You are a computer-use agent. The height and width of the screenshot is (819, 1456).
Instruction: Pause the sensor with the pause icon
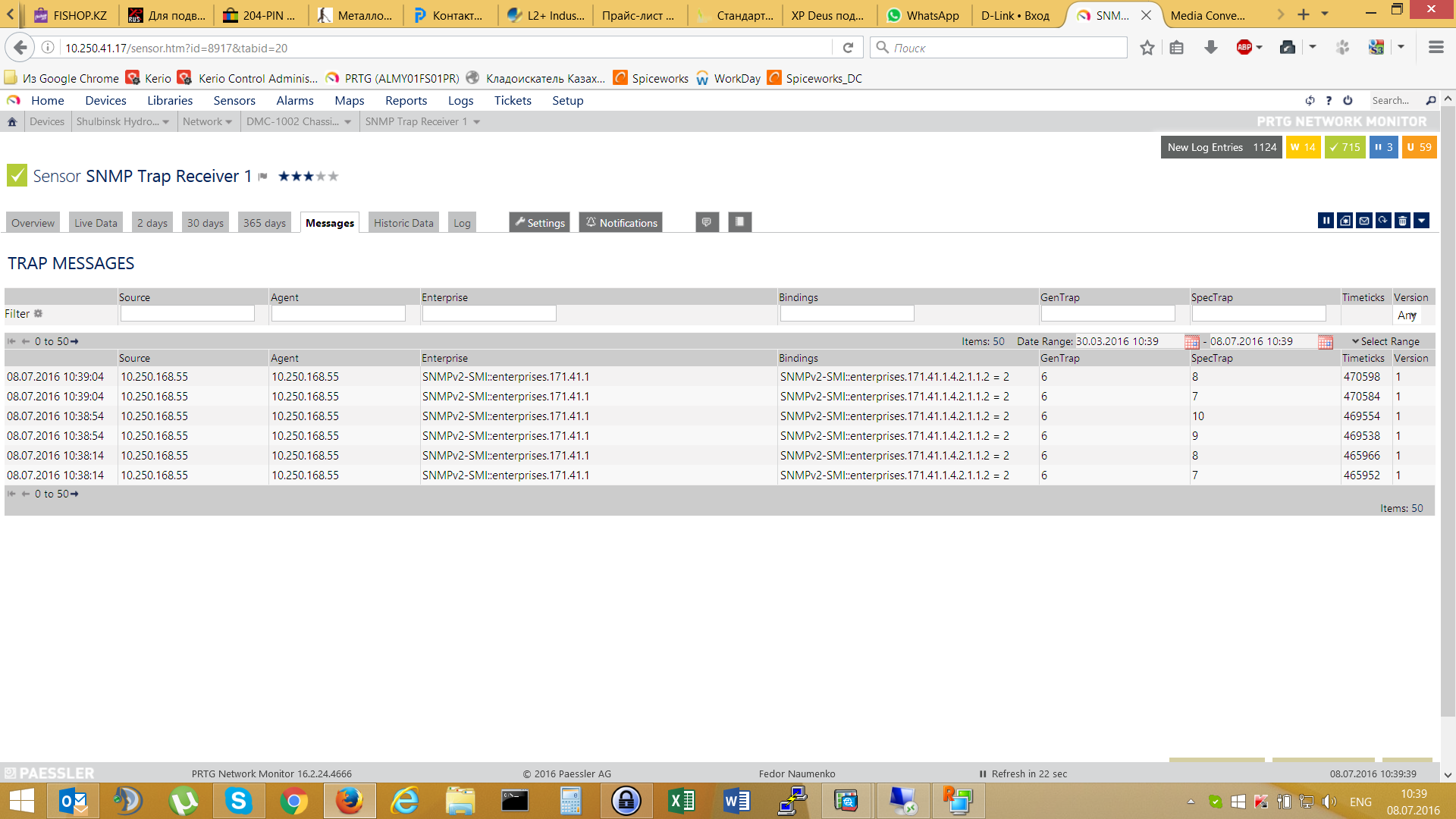1326,221
